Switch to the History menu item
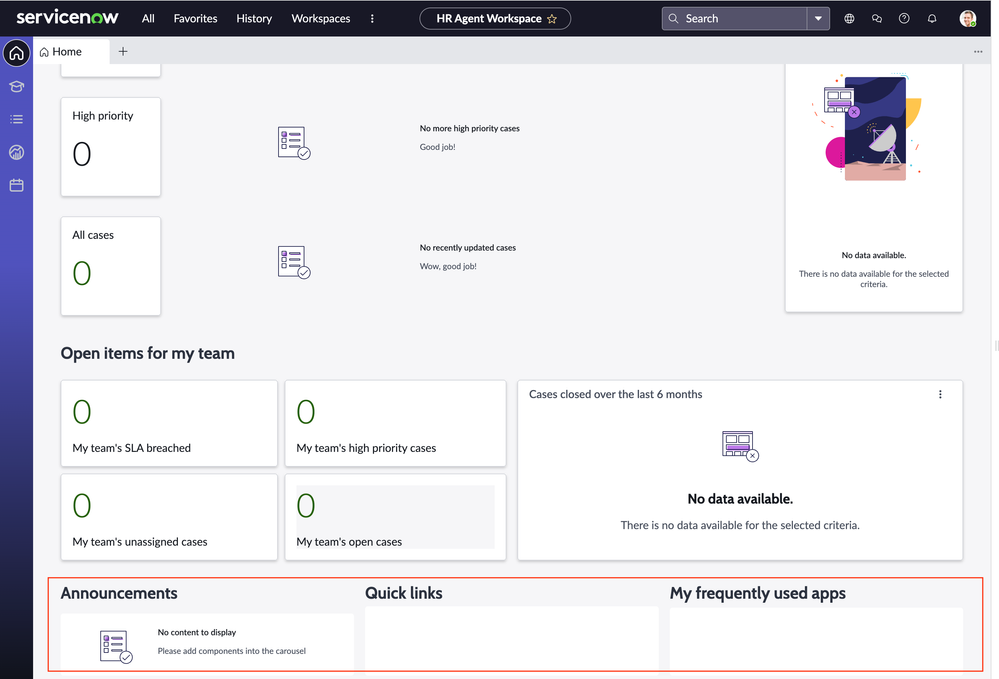 [254, 18]
